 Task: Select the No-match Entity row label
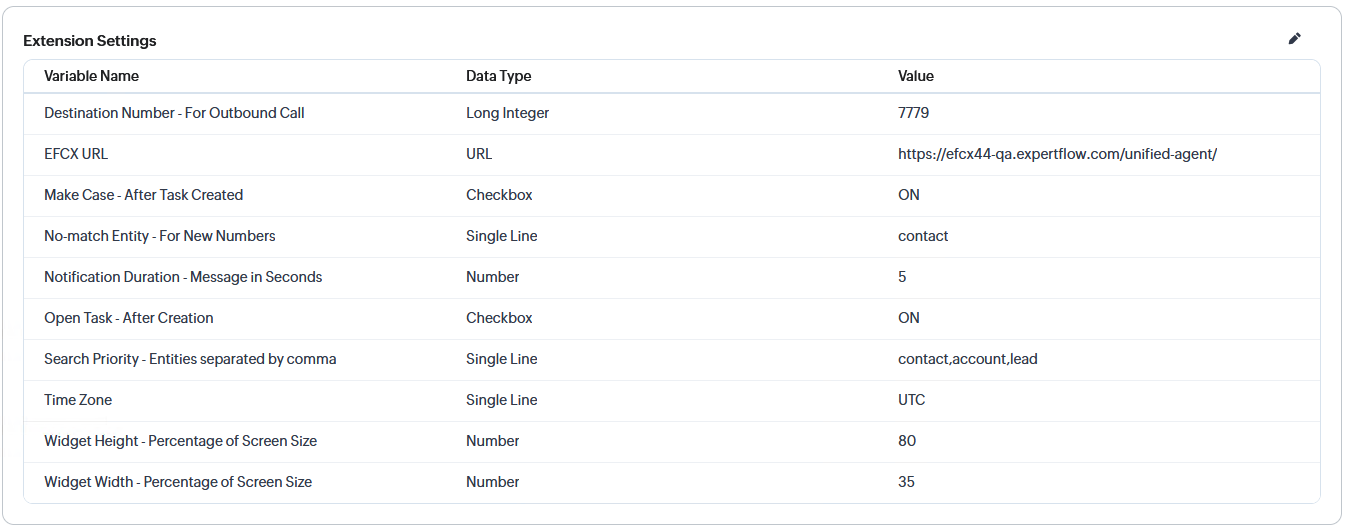click(159, 236)
